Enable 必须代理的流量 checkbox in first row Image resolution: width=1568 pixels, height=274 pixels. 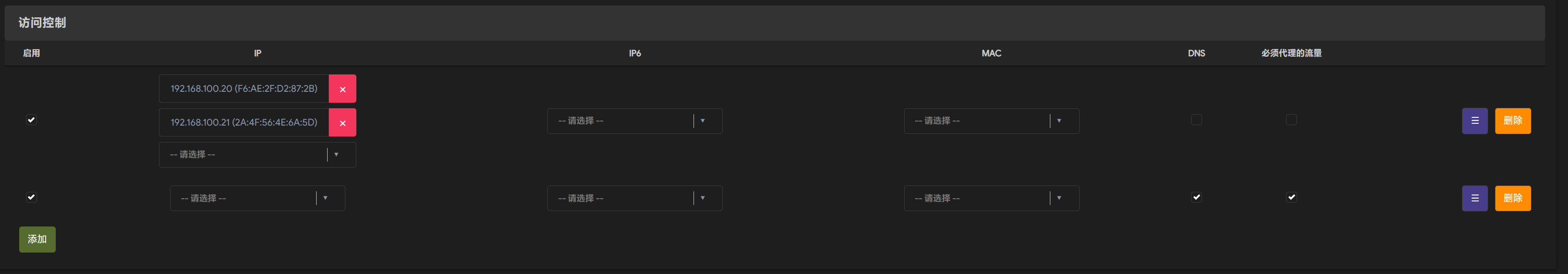tap(1291, 120)
